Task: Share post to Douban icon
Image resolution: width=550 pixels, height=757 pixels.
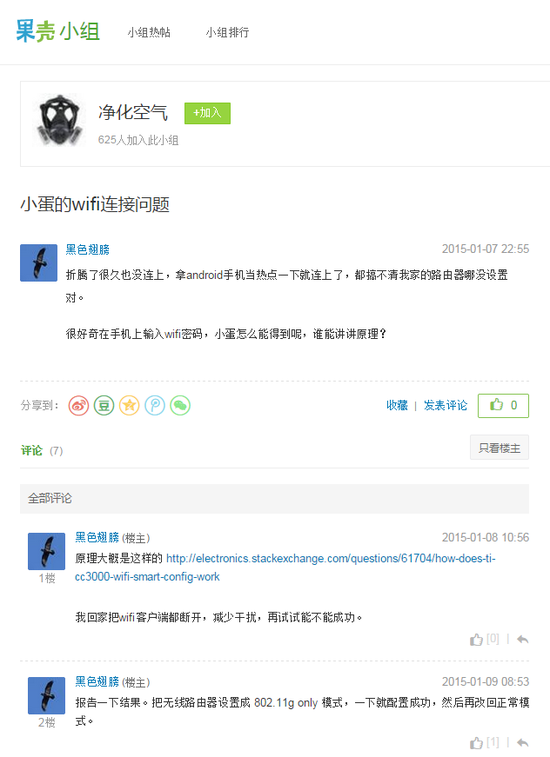Action: [x=104, y=406]
